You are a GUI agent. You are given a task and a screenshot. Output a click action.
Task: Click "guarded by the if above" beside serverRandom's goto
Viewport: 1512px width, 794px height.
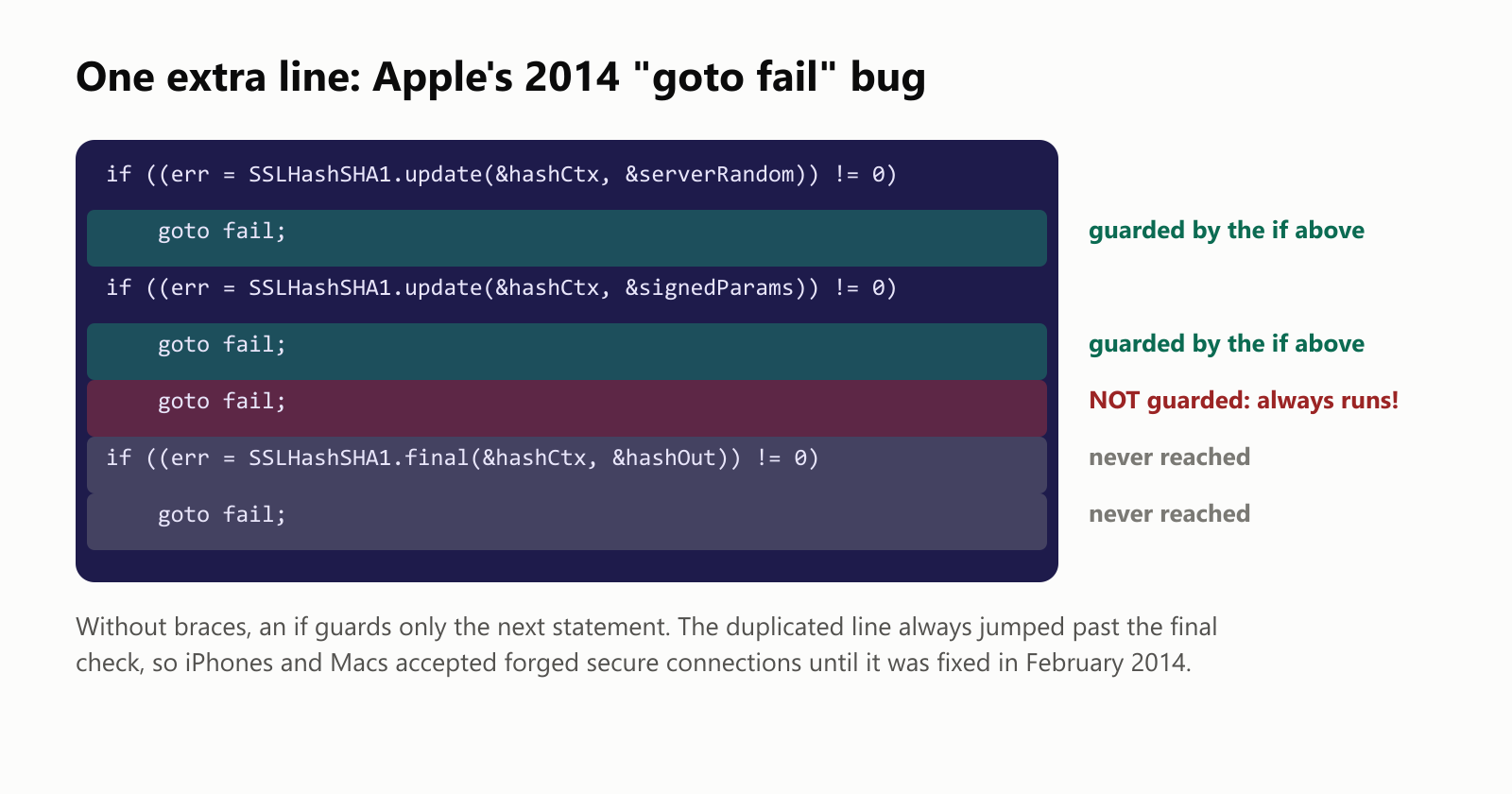[1227, 231]
